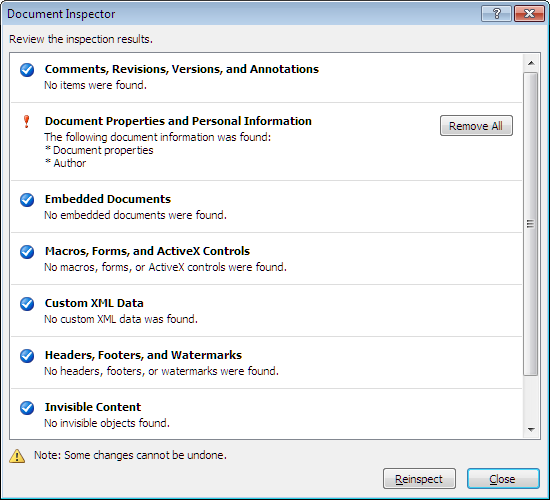The width and height of the screenshot is (550, 500).
Task: Click the Embedded Documents checkmark icon
Action: (27, 200)
